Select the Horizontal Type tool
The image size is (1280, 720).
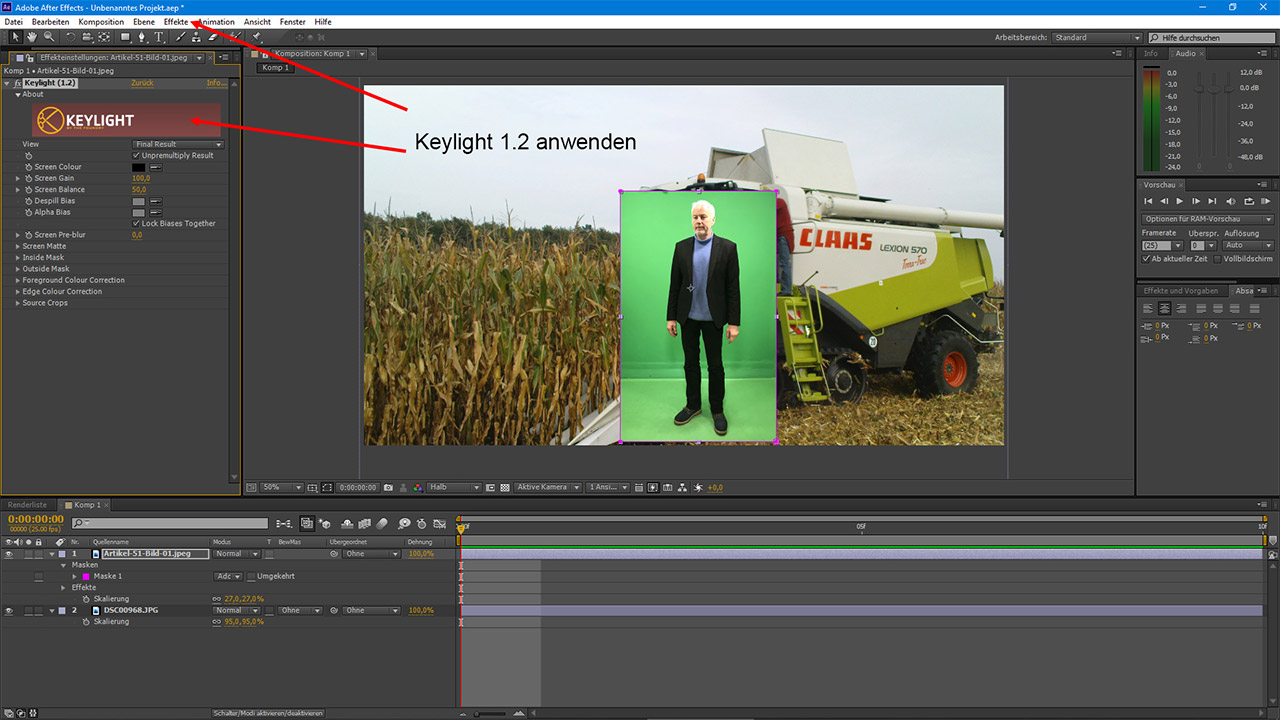click(159, 37)
